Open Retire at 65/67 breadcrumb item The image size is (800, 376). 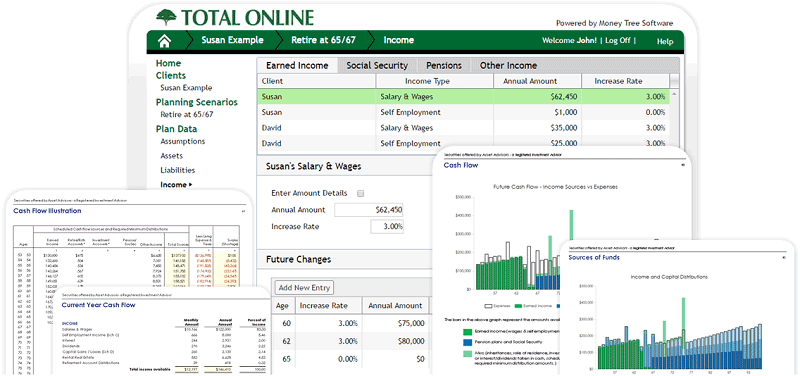point(323,40)
